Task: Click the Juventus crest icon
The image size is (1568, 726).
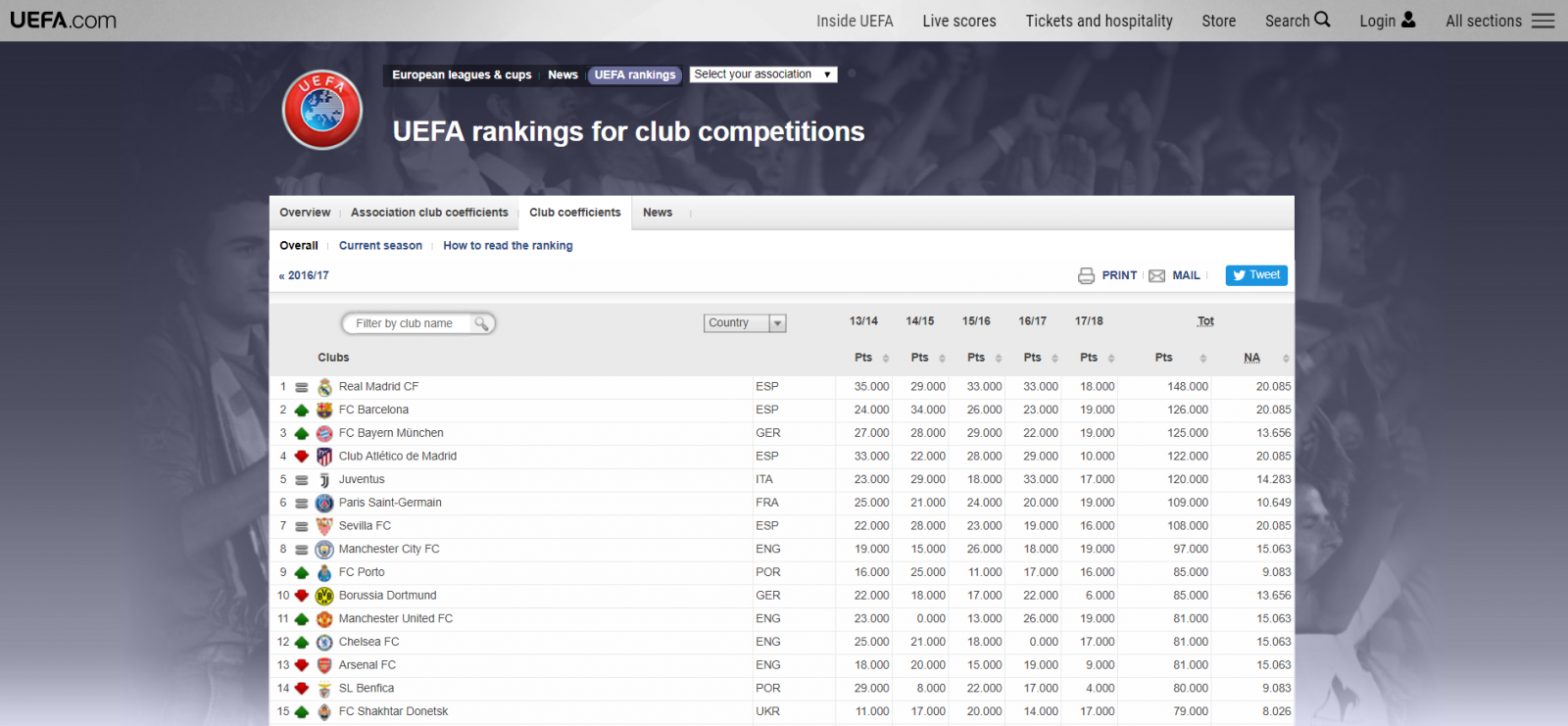Action: pyautogui.click(x=324, y=480)
